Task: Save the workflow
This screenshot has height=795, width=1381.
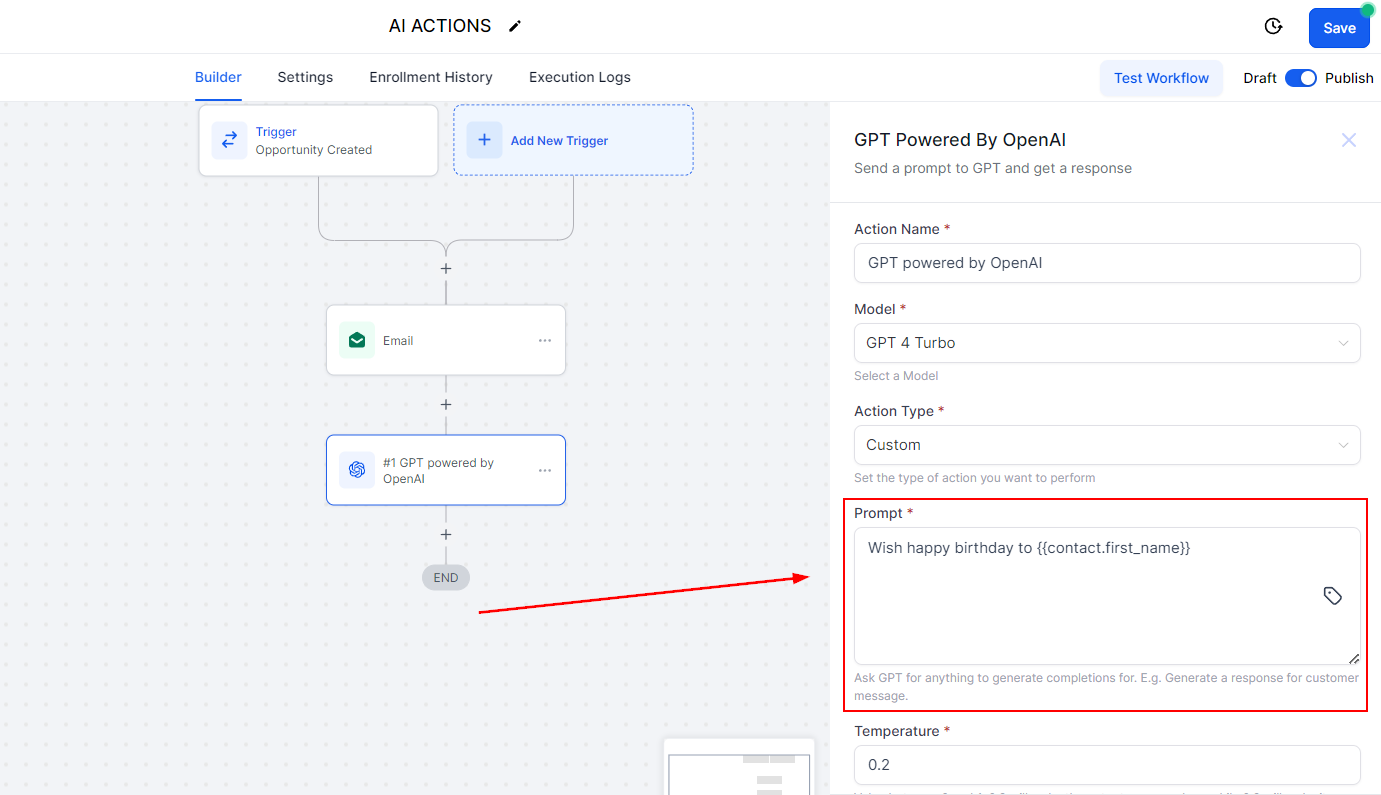Action: [1339, 28]
